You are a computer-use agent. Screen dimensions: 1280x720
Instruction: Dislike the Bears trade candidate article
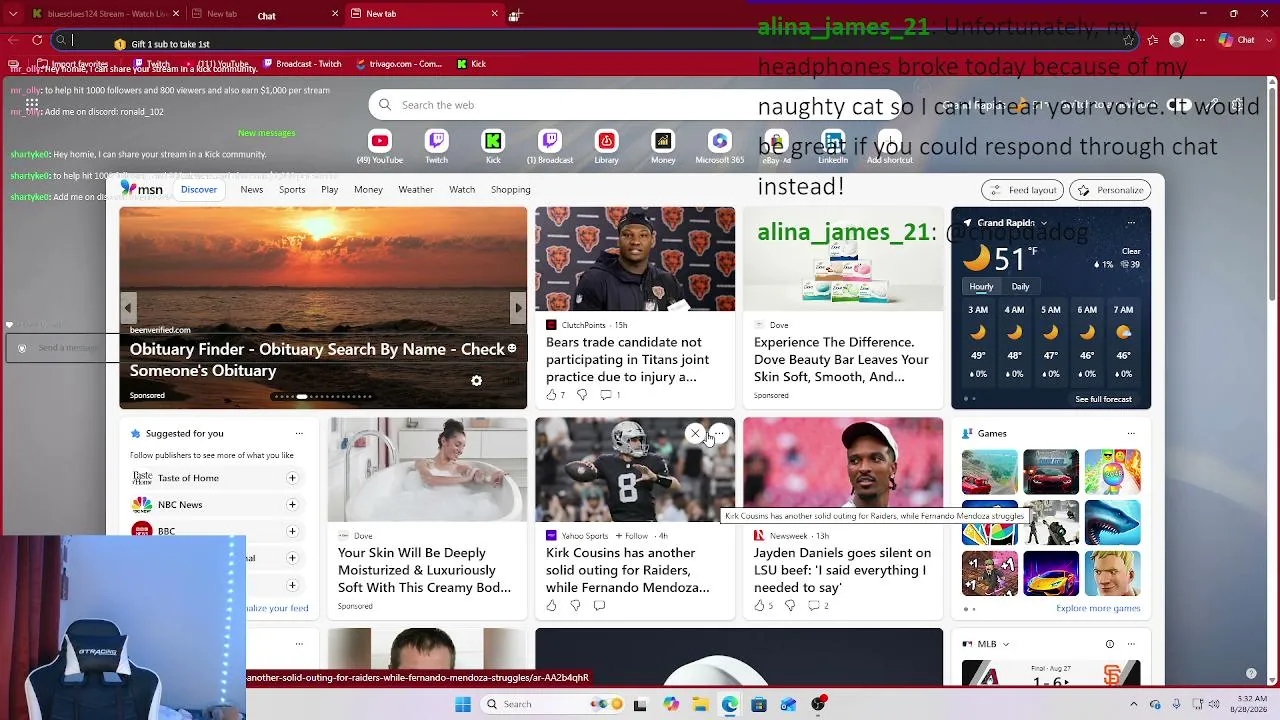point(582,395)
